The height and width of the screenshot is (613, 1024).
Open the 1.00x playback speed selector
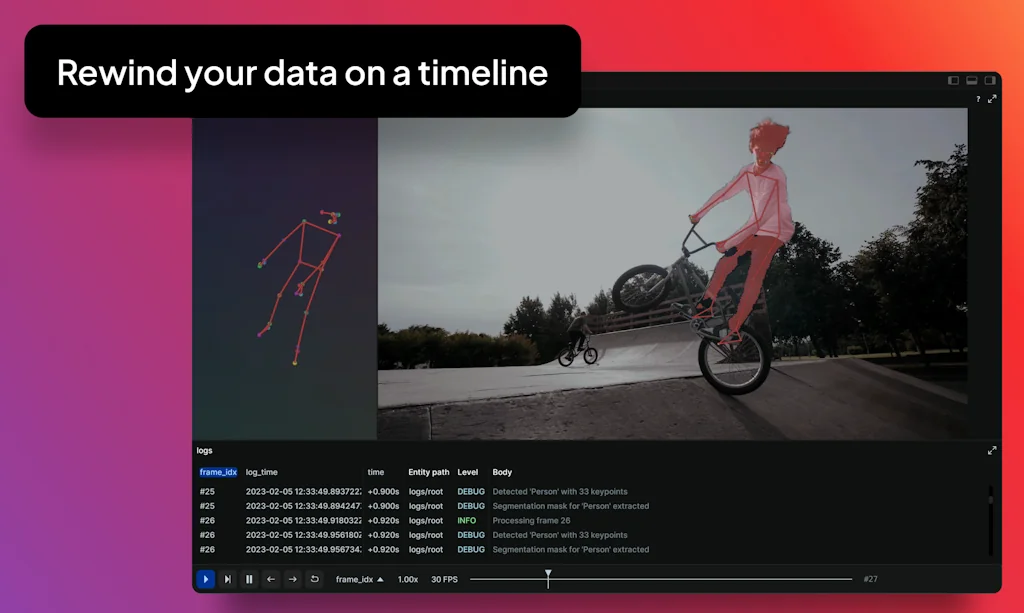point(408,579)
